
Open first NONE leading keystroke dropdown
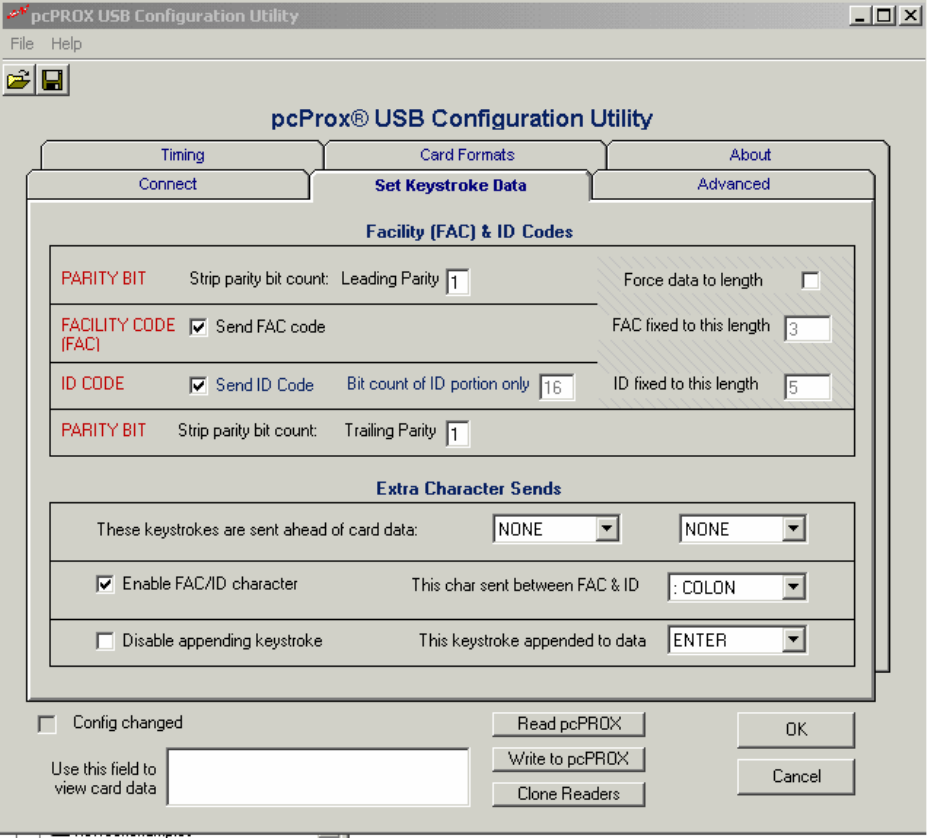(607, 529)
